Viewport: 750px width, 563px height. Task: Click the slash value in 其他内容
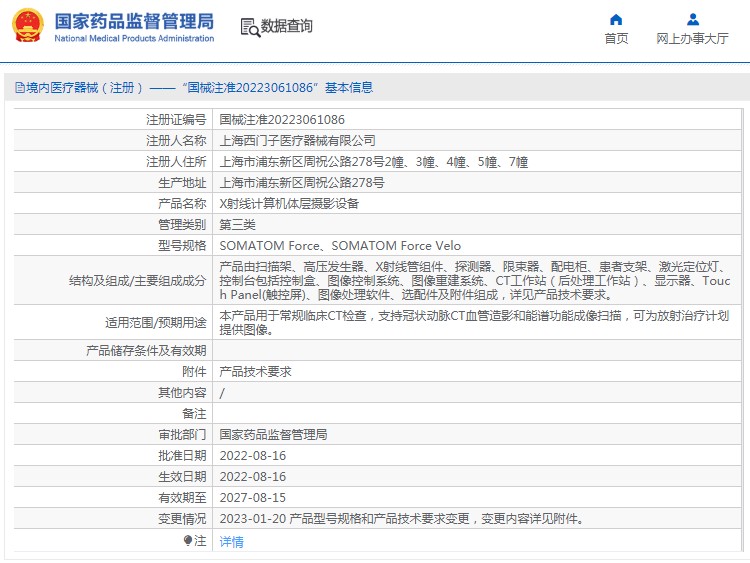coord(222,393)
